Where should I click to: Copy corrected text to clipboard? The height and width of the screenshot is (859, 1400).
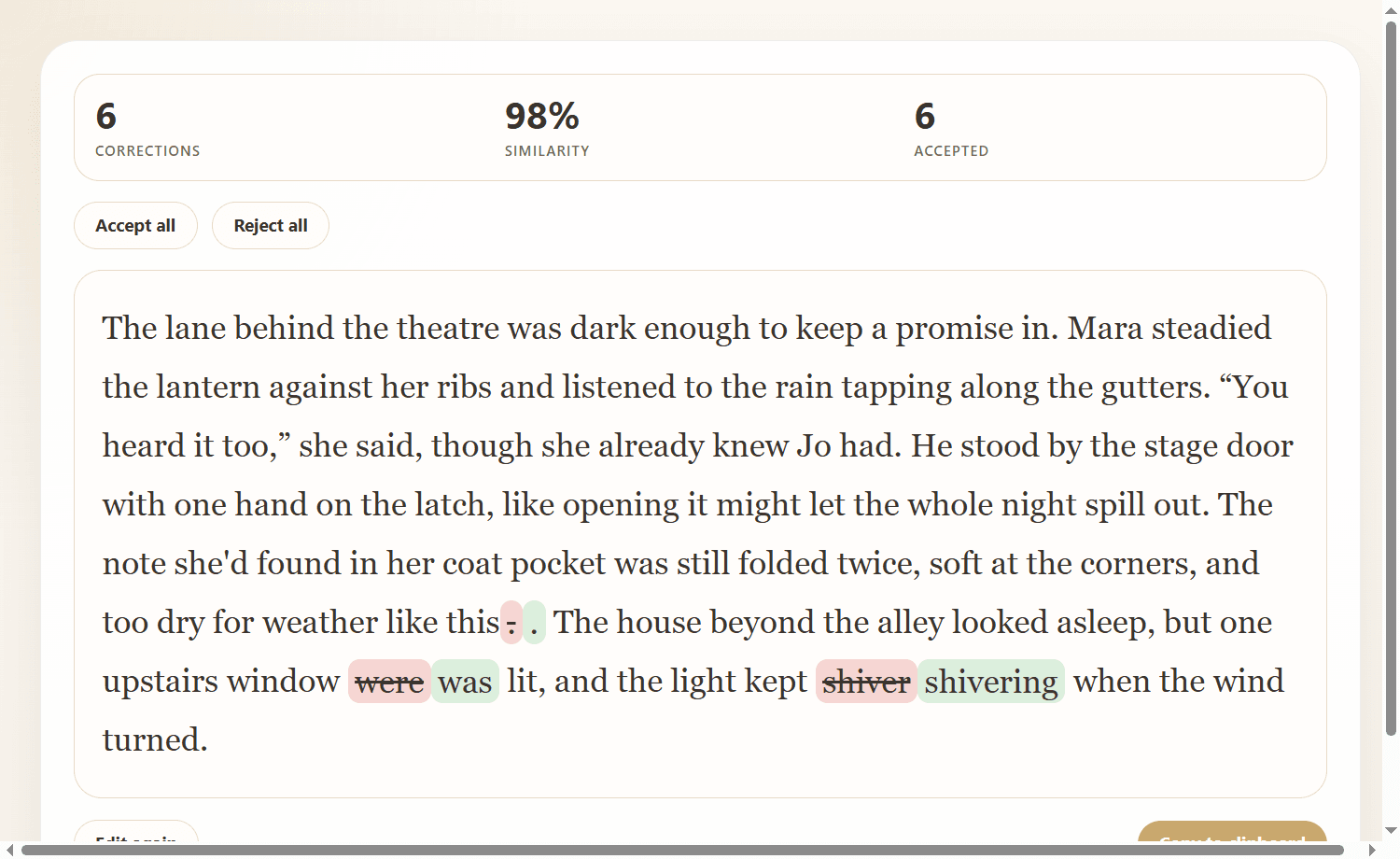pyautogui.click(x=1232, y=838)
